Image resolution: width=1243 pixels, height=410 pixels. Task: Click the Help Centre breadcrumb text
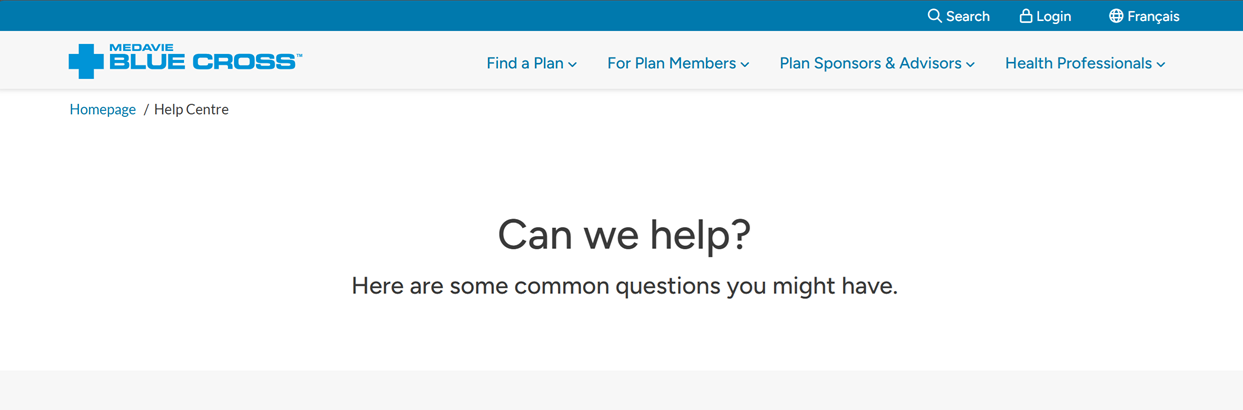191,109
